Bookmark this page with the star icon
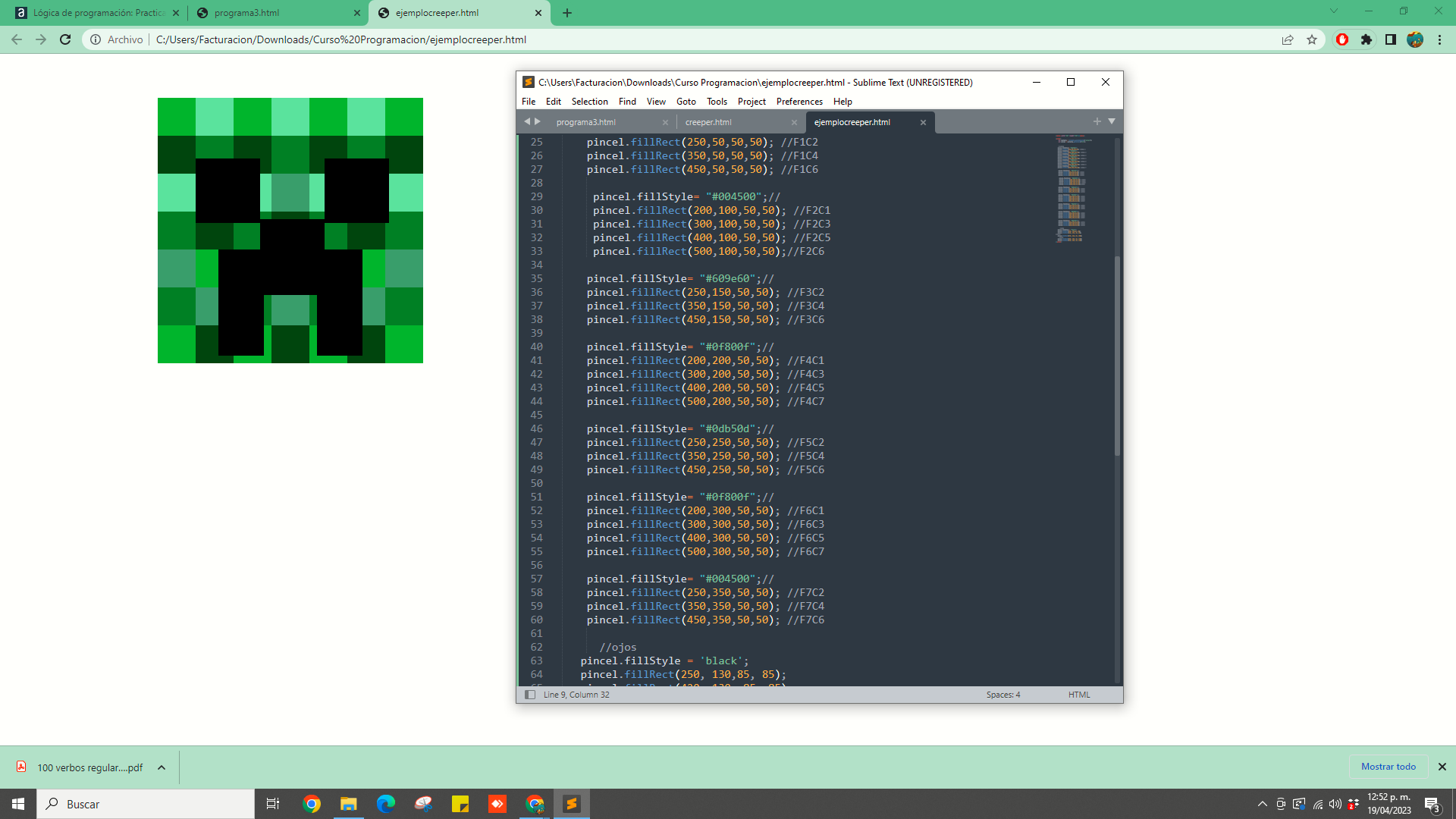1456x819 pixels. click(x=1312, y=39)
